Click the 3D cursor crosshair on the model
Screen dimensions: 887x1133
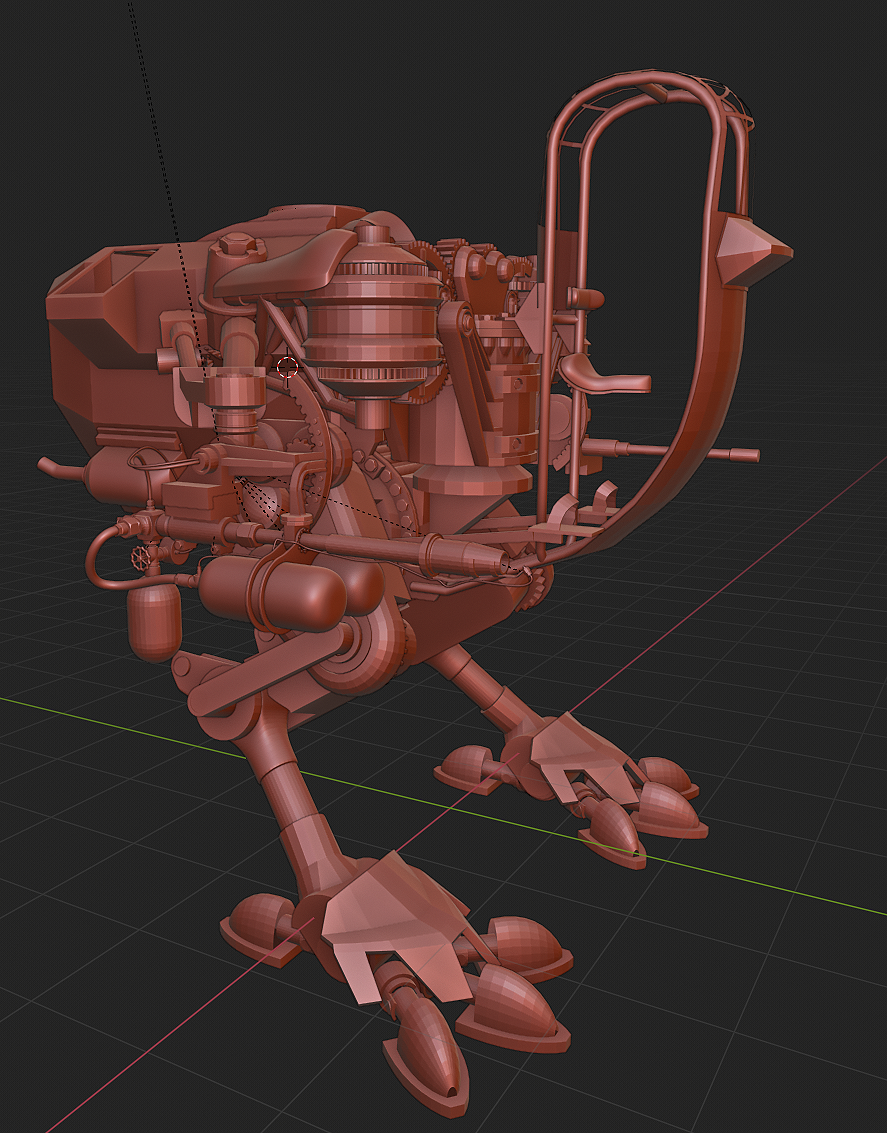pos(287,367)
